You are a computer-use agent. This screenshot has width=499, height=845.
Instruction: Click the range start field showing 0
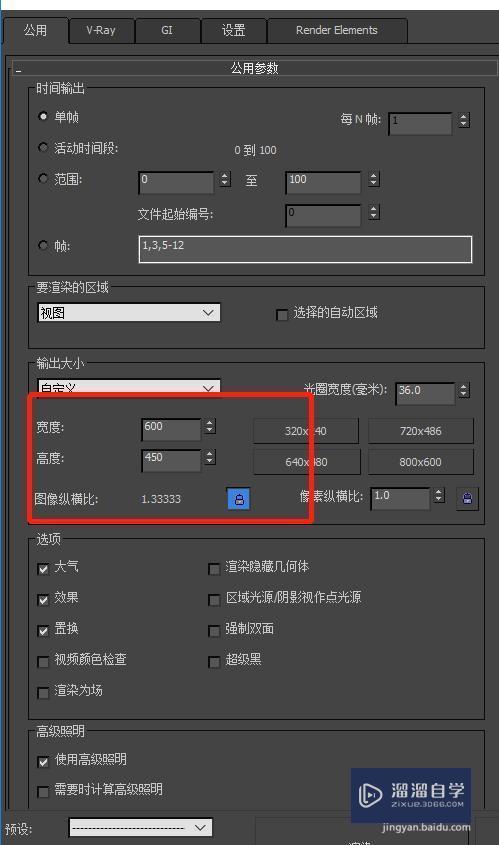pyautogui.click(x=177, y=182)
